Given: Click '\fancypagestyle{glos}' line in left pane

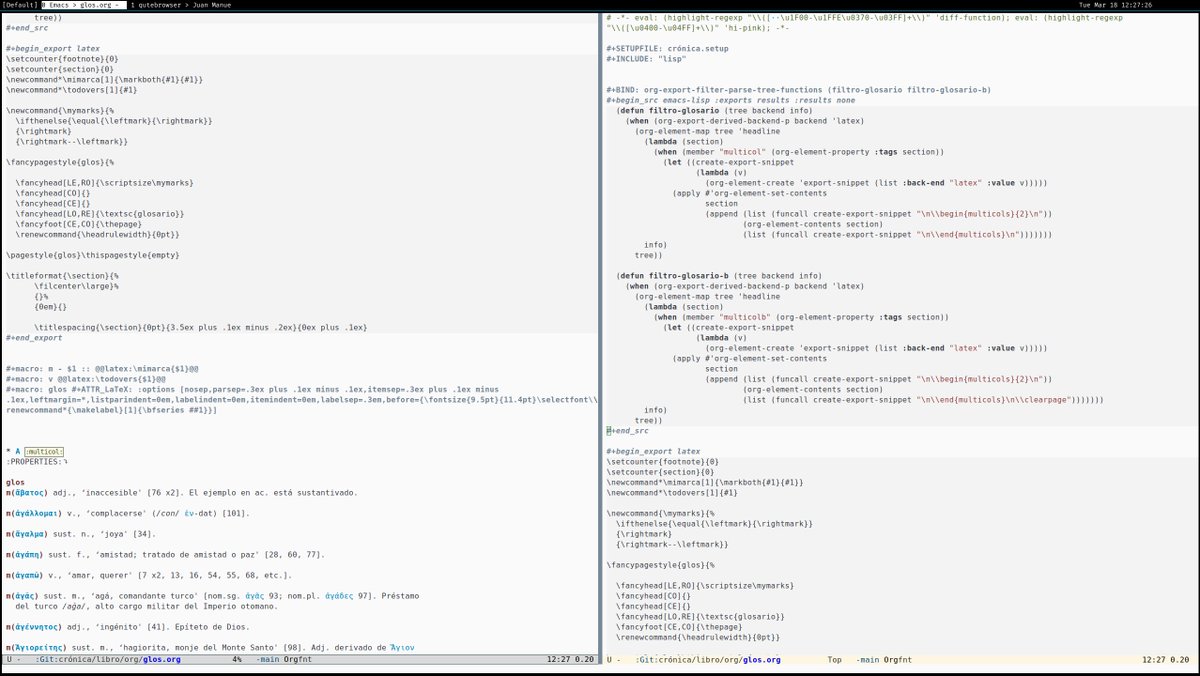Looking at the screenshot, I should pos(60,162).
